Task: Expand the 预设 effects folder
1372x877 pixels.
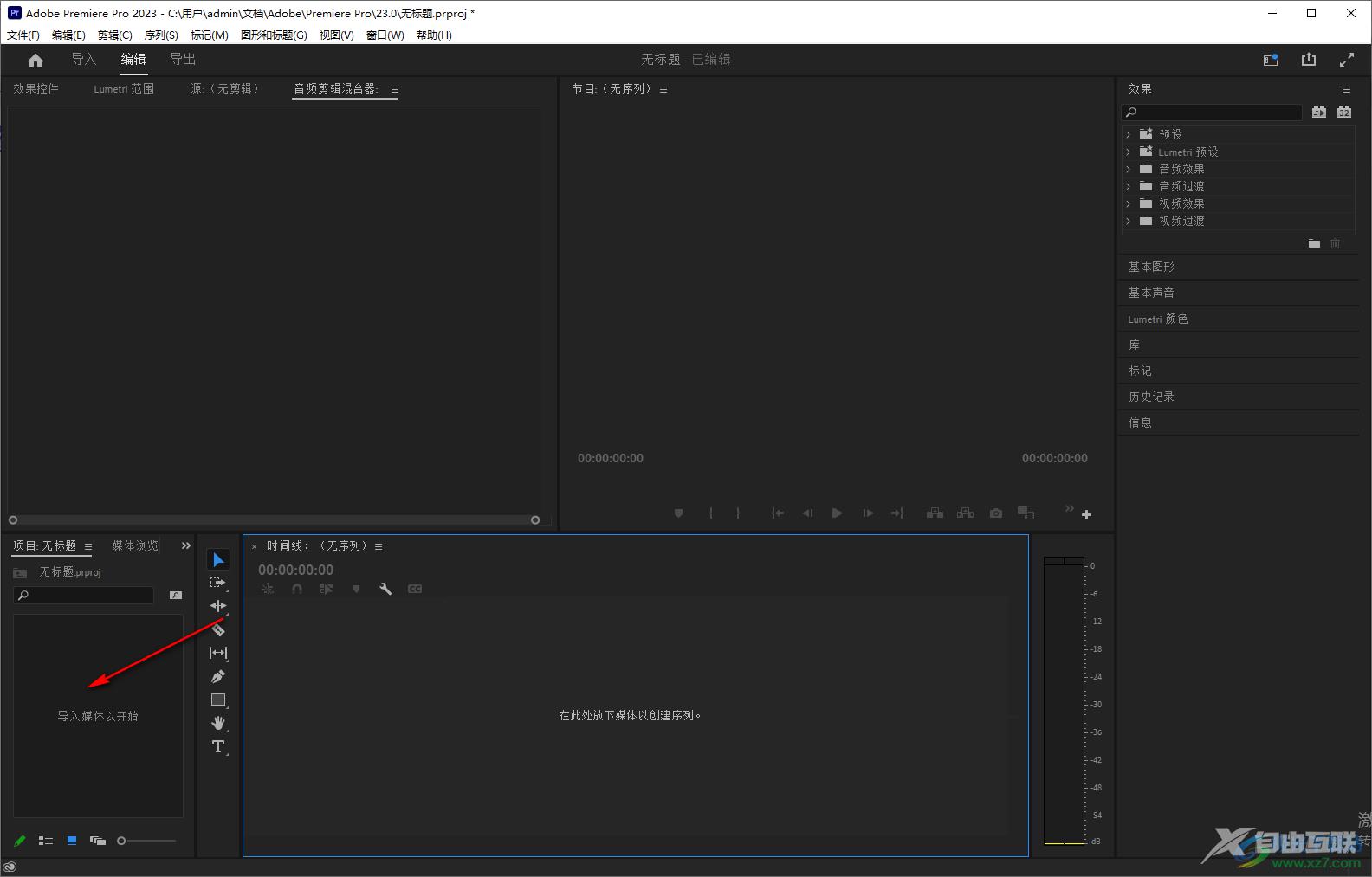Action: [x=1129, y=134]
